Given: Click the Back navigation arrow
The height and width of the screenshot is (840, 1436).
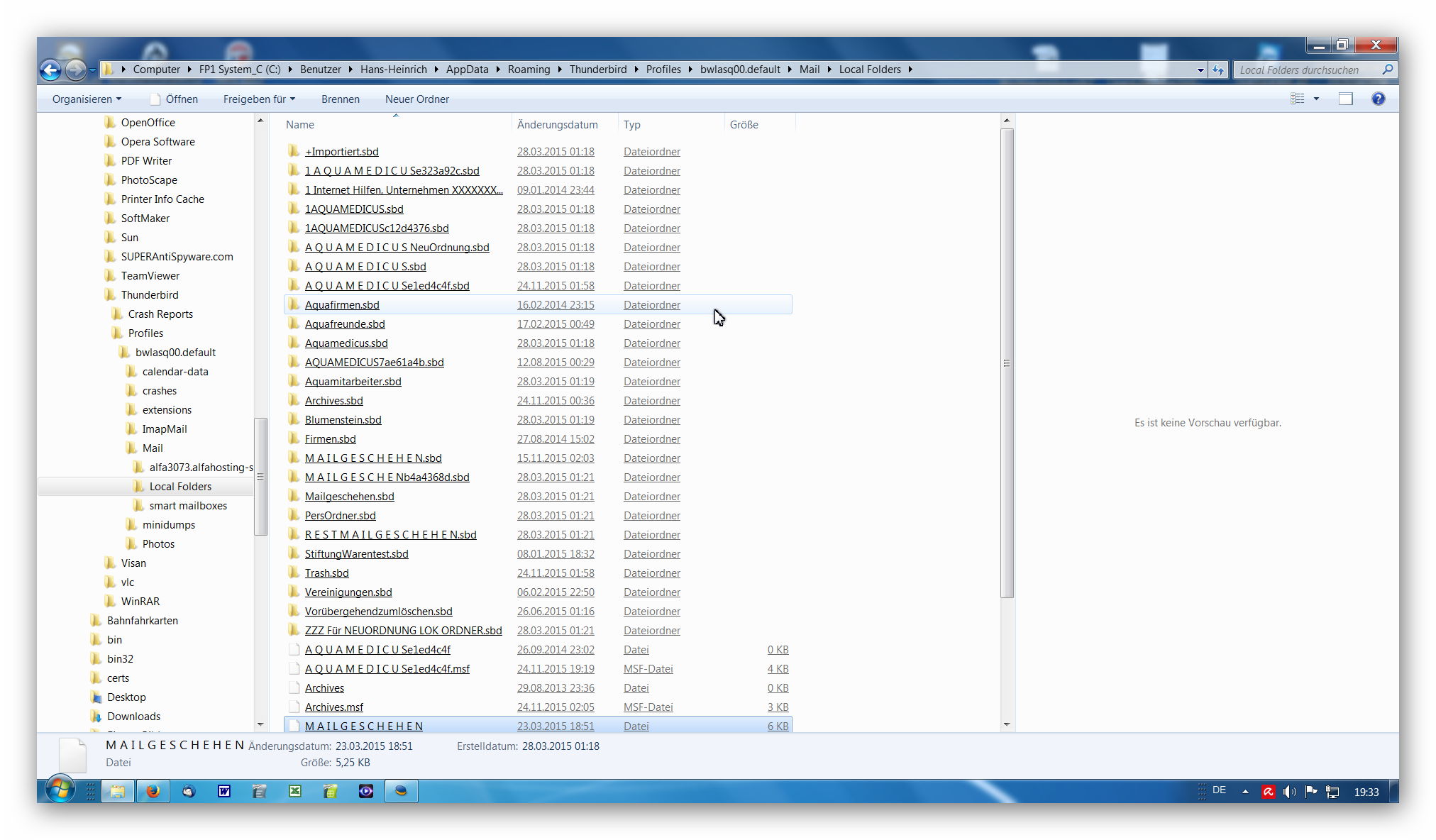Looking at the screenshot, I should [50, 70].
